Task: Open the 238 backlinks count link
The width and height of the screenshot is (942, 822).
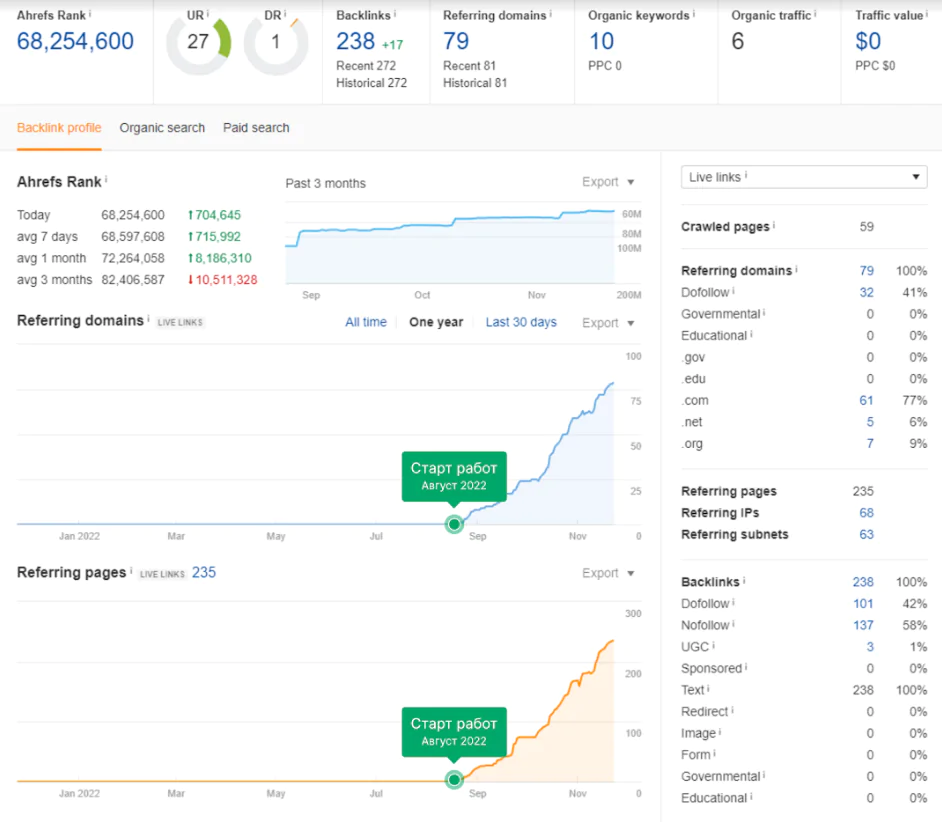Action: point(355,41)
